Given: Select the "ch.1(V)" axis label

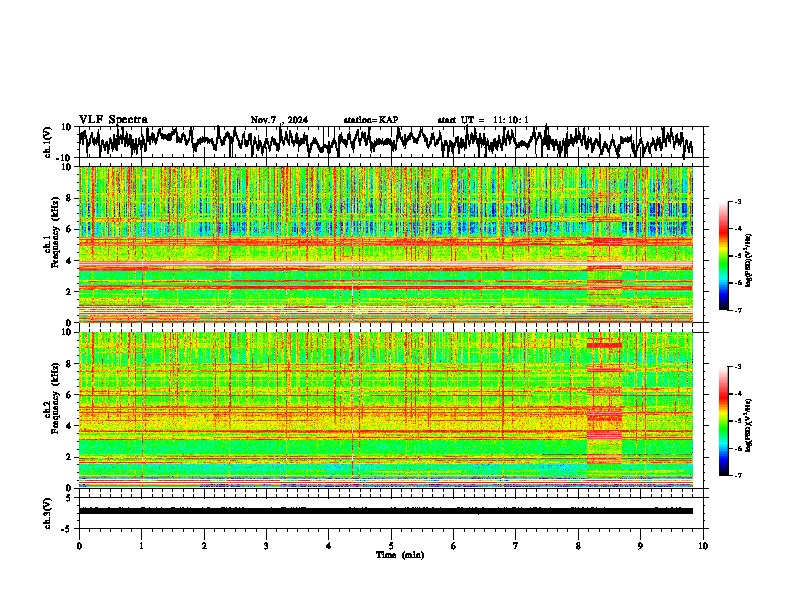Looking at the screenshot, I should tap(48, 142).
